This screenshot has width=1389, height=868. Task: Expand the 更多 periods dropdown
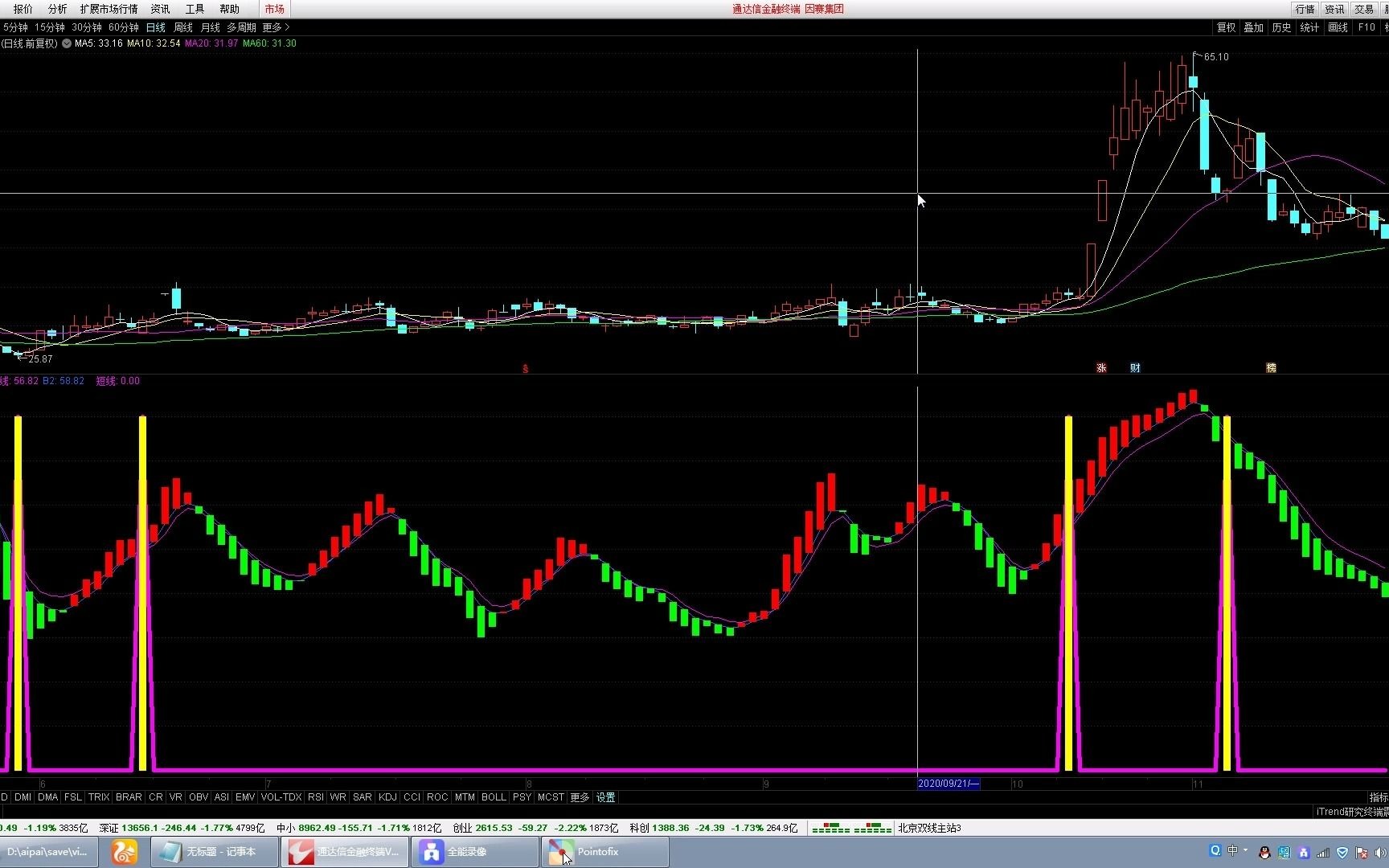(276, 27)
